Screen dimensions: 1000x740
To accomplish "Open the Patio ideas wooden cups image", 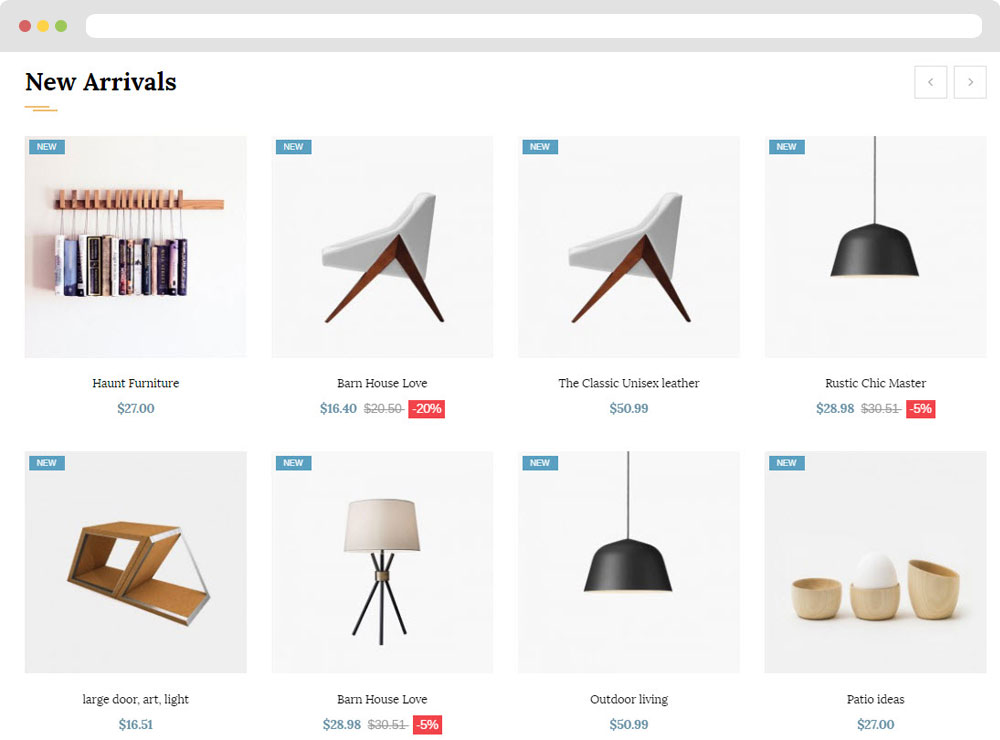I will point(875,562).
